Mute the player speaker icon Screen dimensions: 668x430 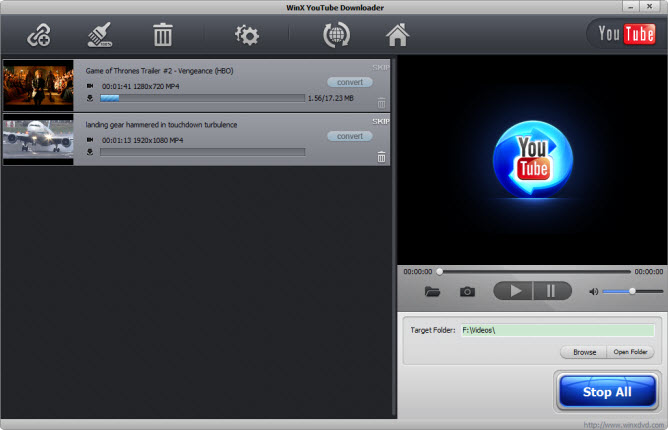click(593, 291)
